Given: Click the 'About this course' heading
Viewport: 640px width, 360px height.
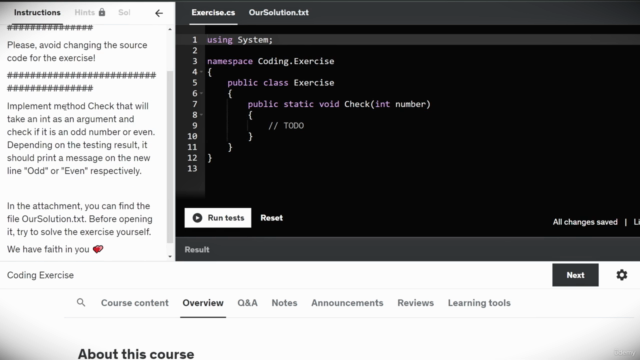Looking at the screenshot, I should coord(136,353).
